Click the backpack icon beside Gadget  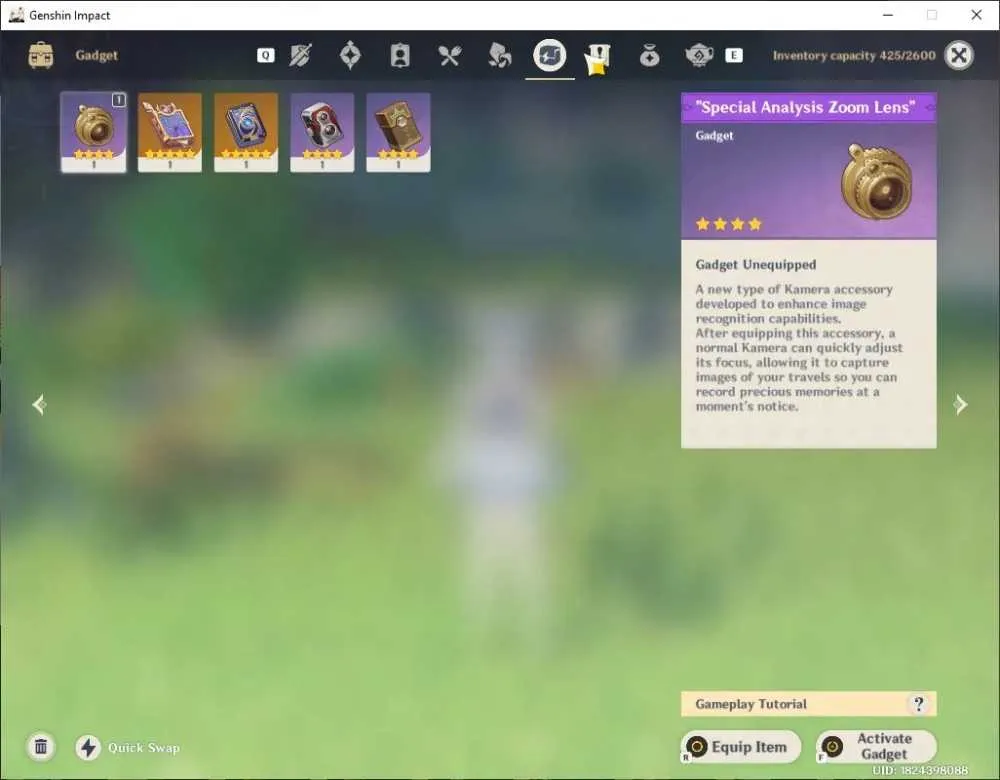tap(41, 55)
